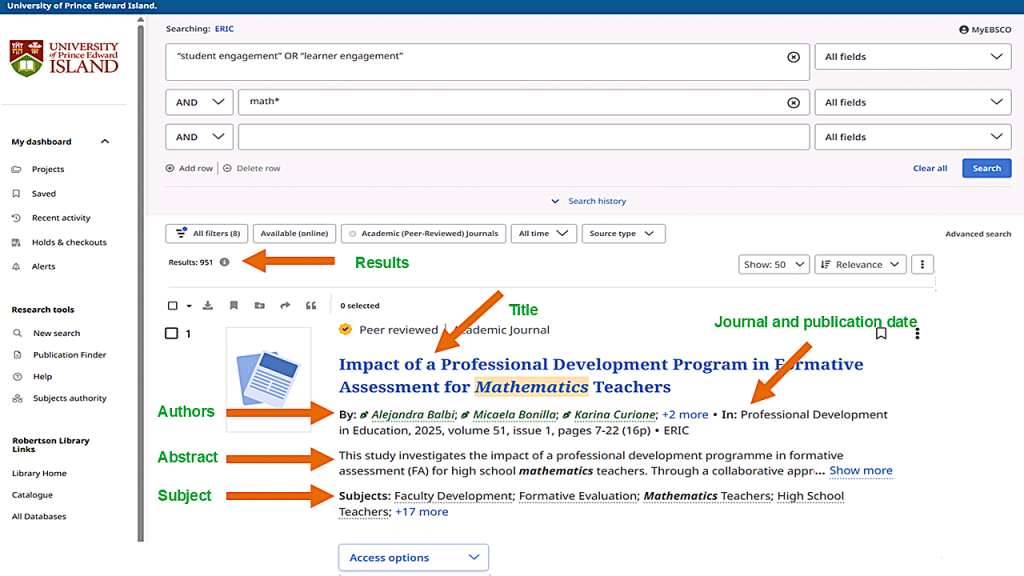
Task: Open the first row's All fields dropdown
Action: [913, 57]
